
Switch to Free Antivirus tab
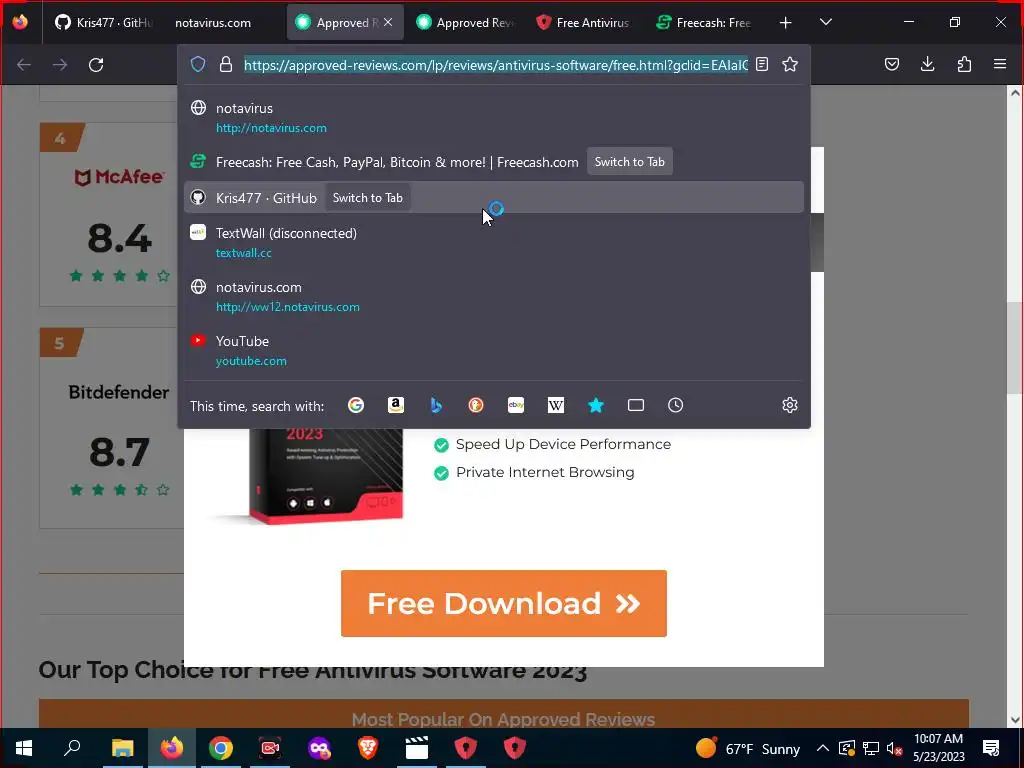pyautogui.click(x=584, y=22)
